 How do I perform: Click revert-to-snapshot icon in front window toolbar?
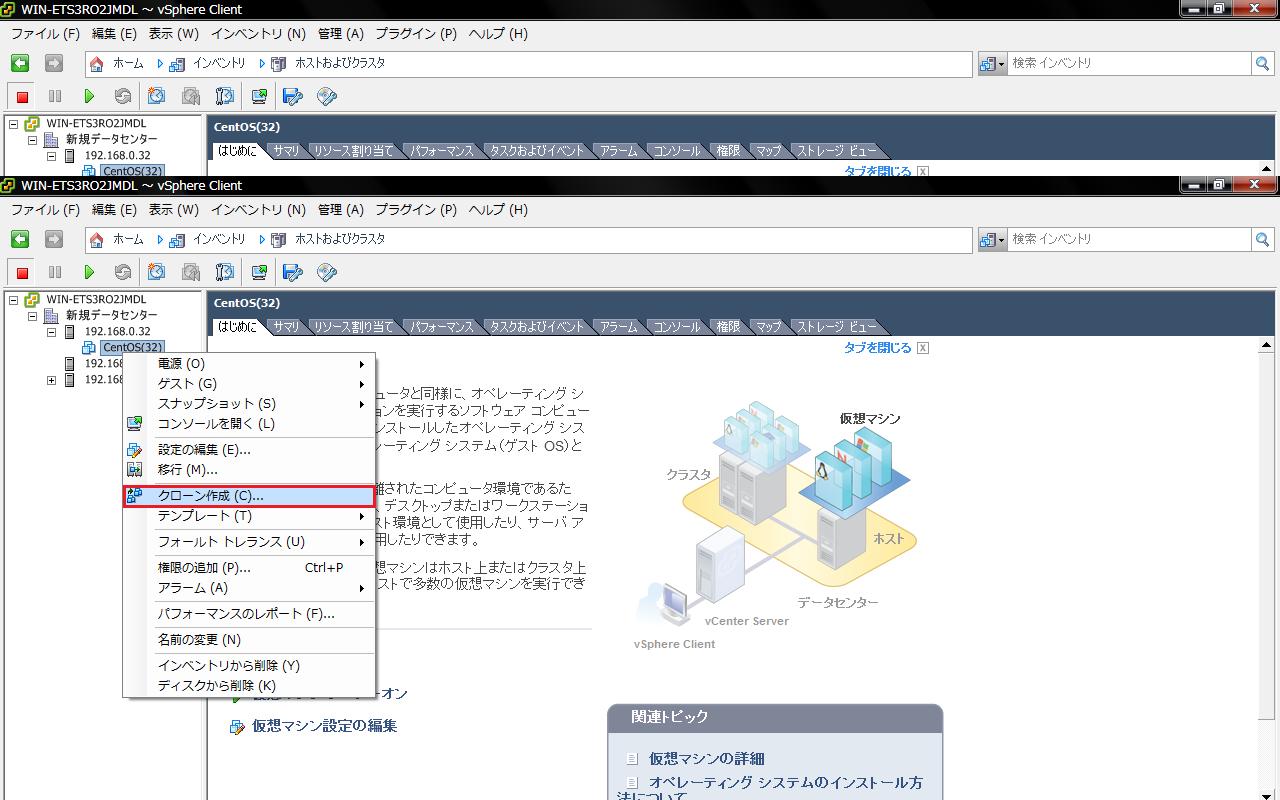191,272
